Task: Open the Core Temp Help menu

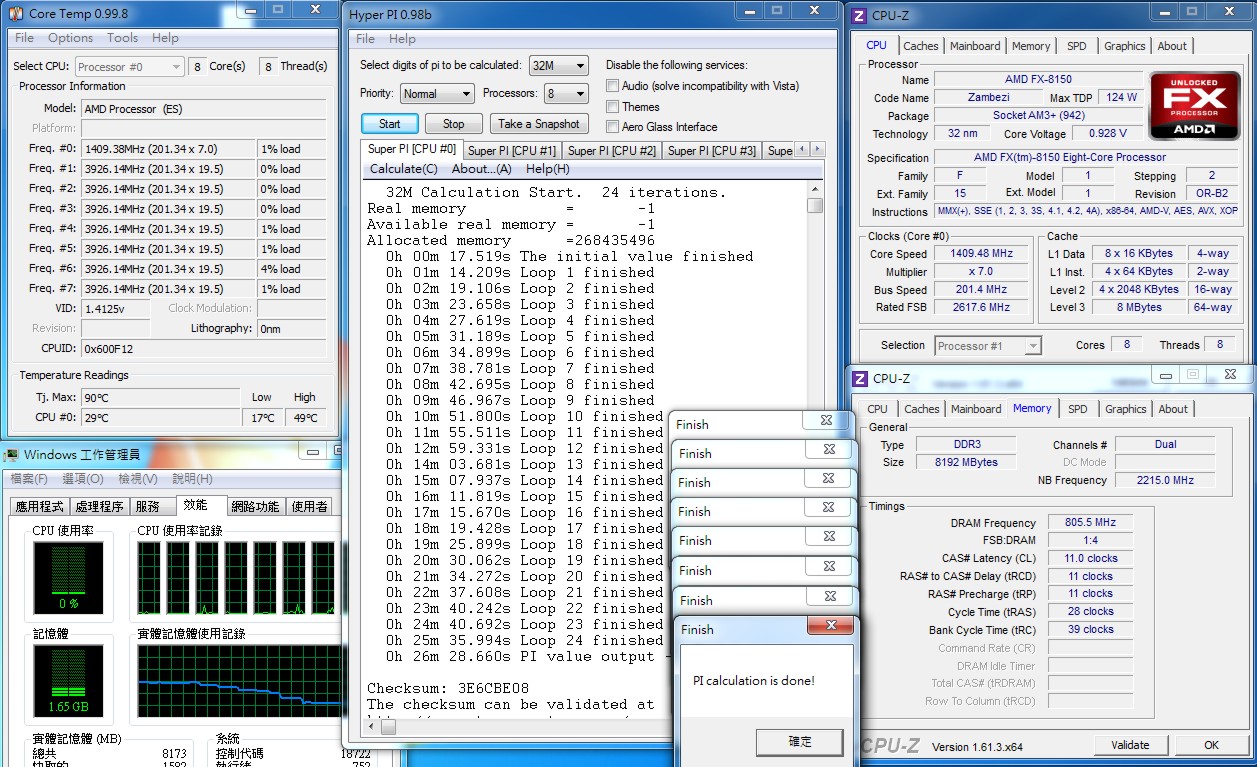Action: (166, 38)
